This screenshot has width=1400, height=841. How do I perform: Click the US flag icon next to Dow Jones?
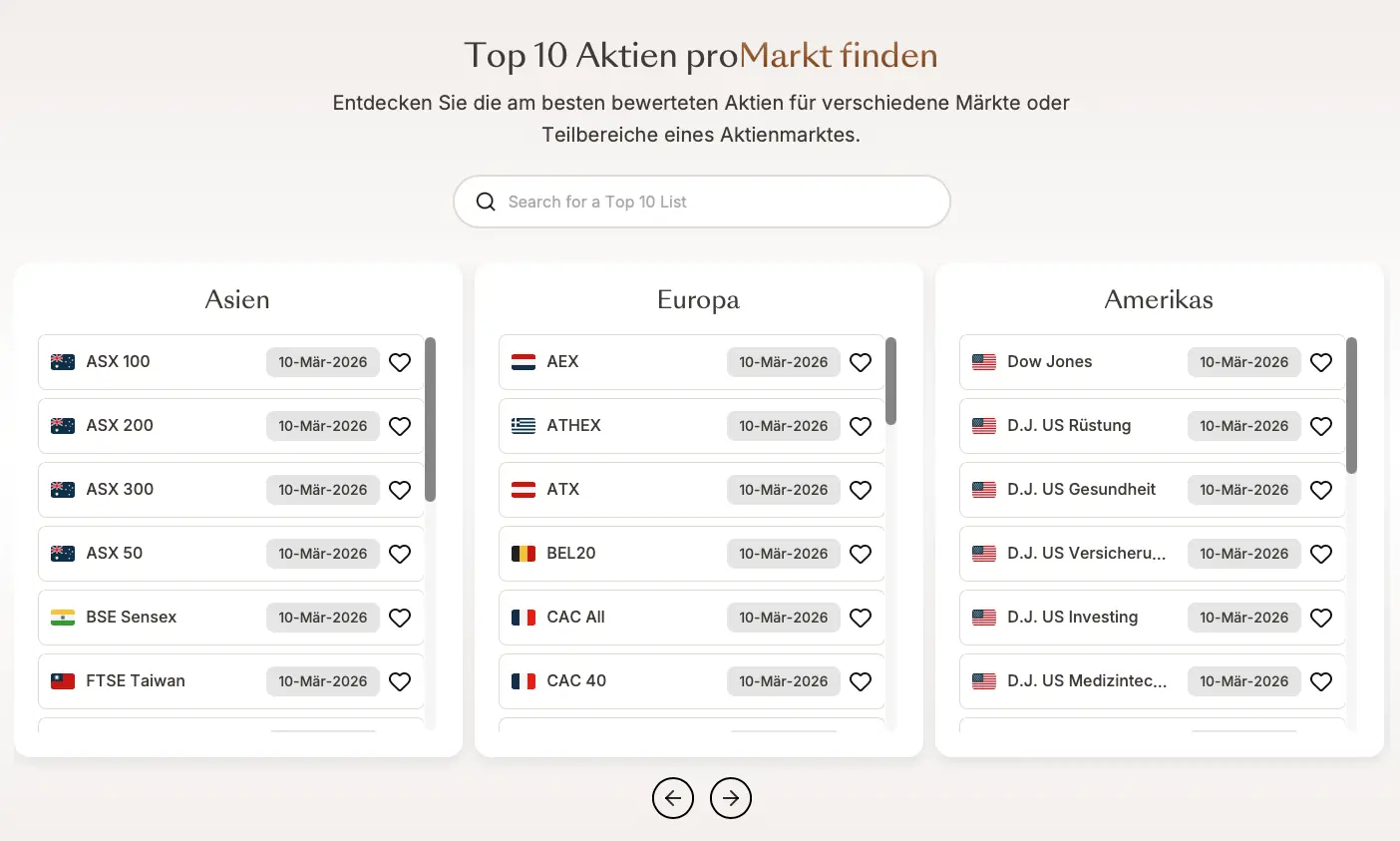point(985,362)
